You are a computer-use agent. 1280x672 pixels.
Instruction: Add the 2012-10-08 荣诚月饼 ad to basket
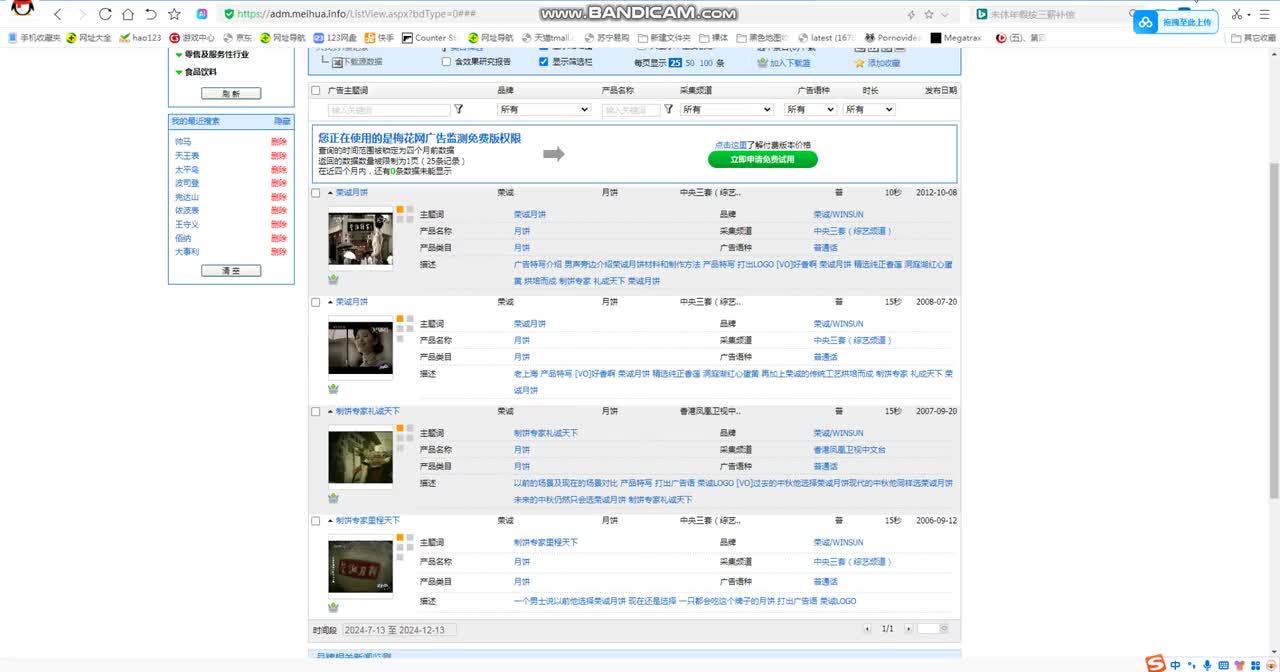coord(333,279)
